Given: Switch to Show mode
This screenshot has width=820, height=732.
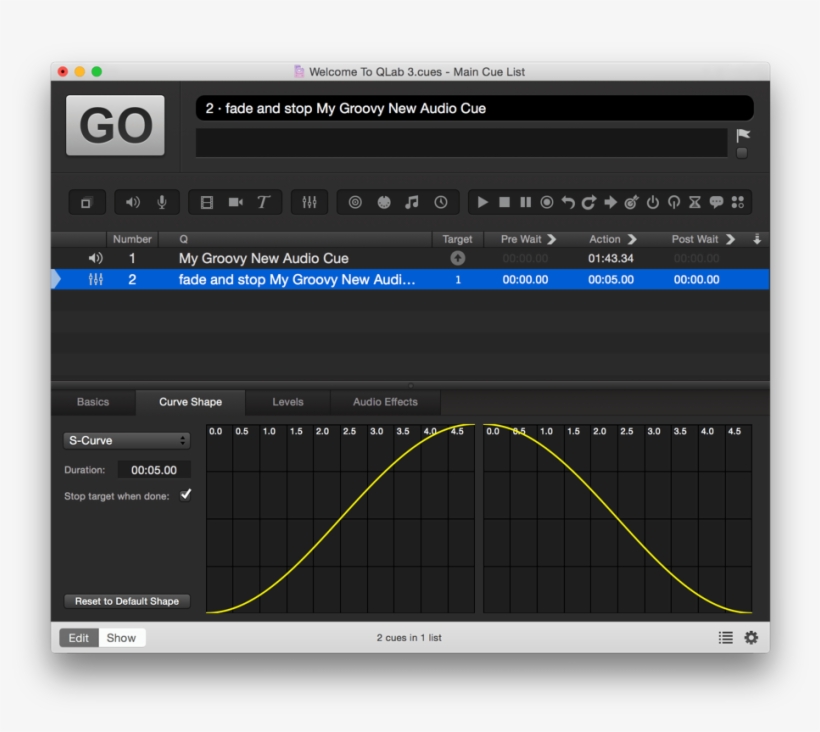Looking at the screenshot, I should tap(121, 638).
